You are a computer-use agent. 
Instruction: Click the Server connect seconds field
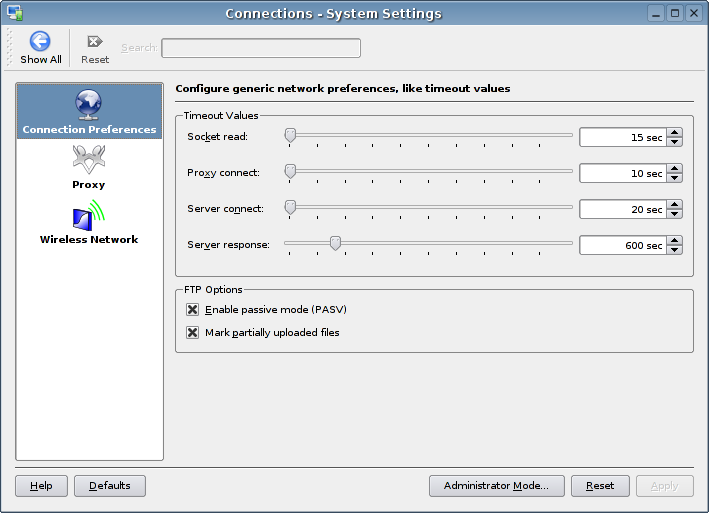click(622, 210)
